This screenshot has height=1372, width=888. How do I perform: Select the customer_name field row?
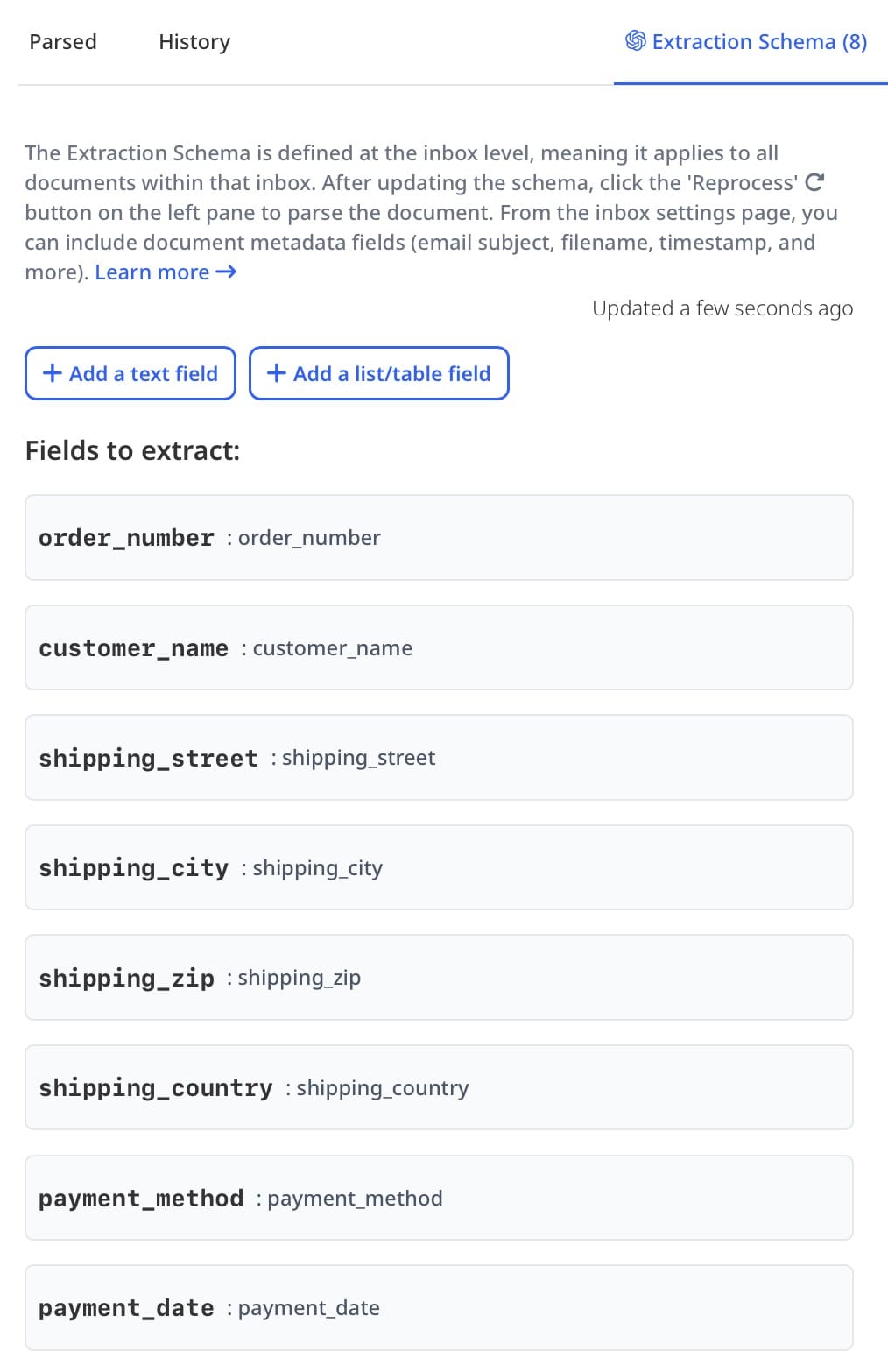click(439, 647)
